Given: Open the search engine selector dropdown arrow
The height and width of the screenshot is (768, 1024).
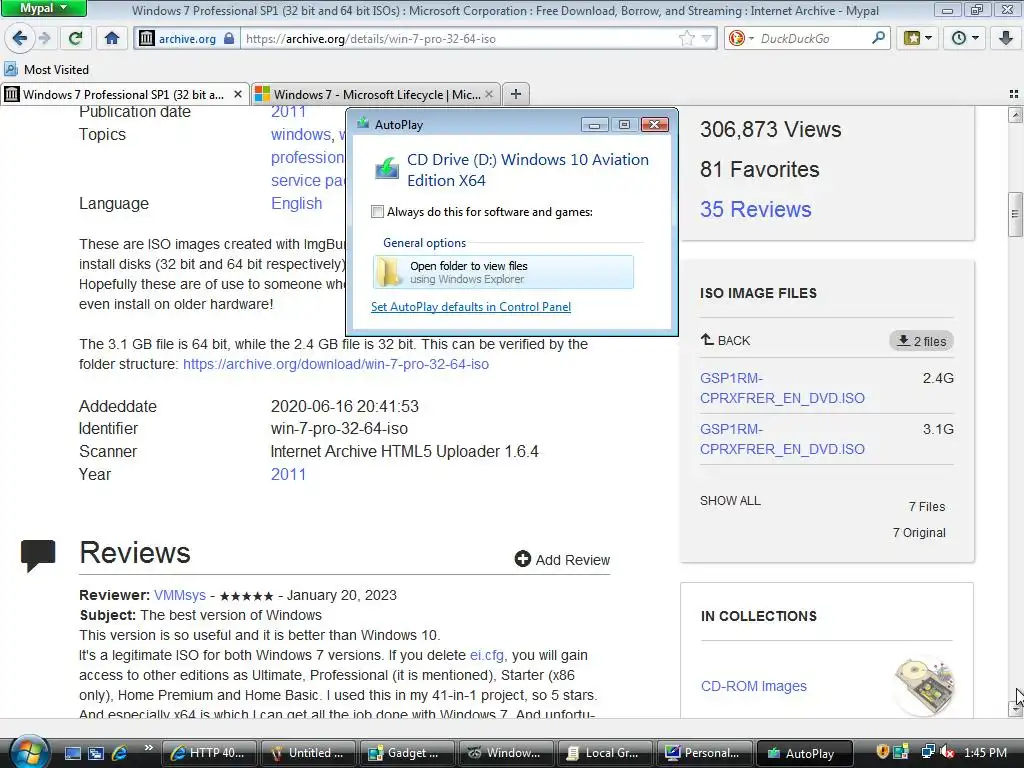Looking at the screenshot, I should point(751,39).
